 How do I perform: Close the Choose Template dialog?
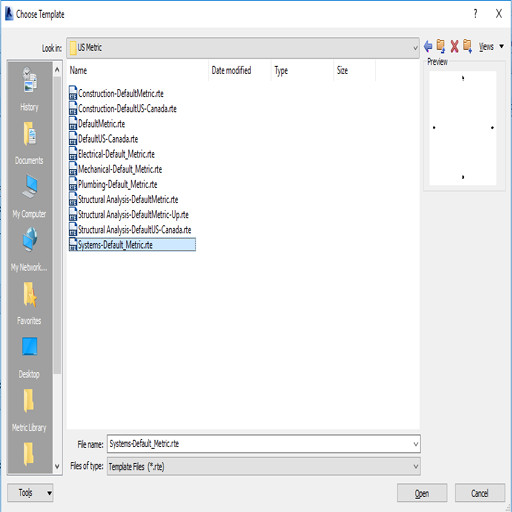coord(499,14)
